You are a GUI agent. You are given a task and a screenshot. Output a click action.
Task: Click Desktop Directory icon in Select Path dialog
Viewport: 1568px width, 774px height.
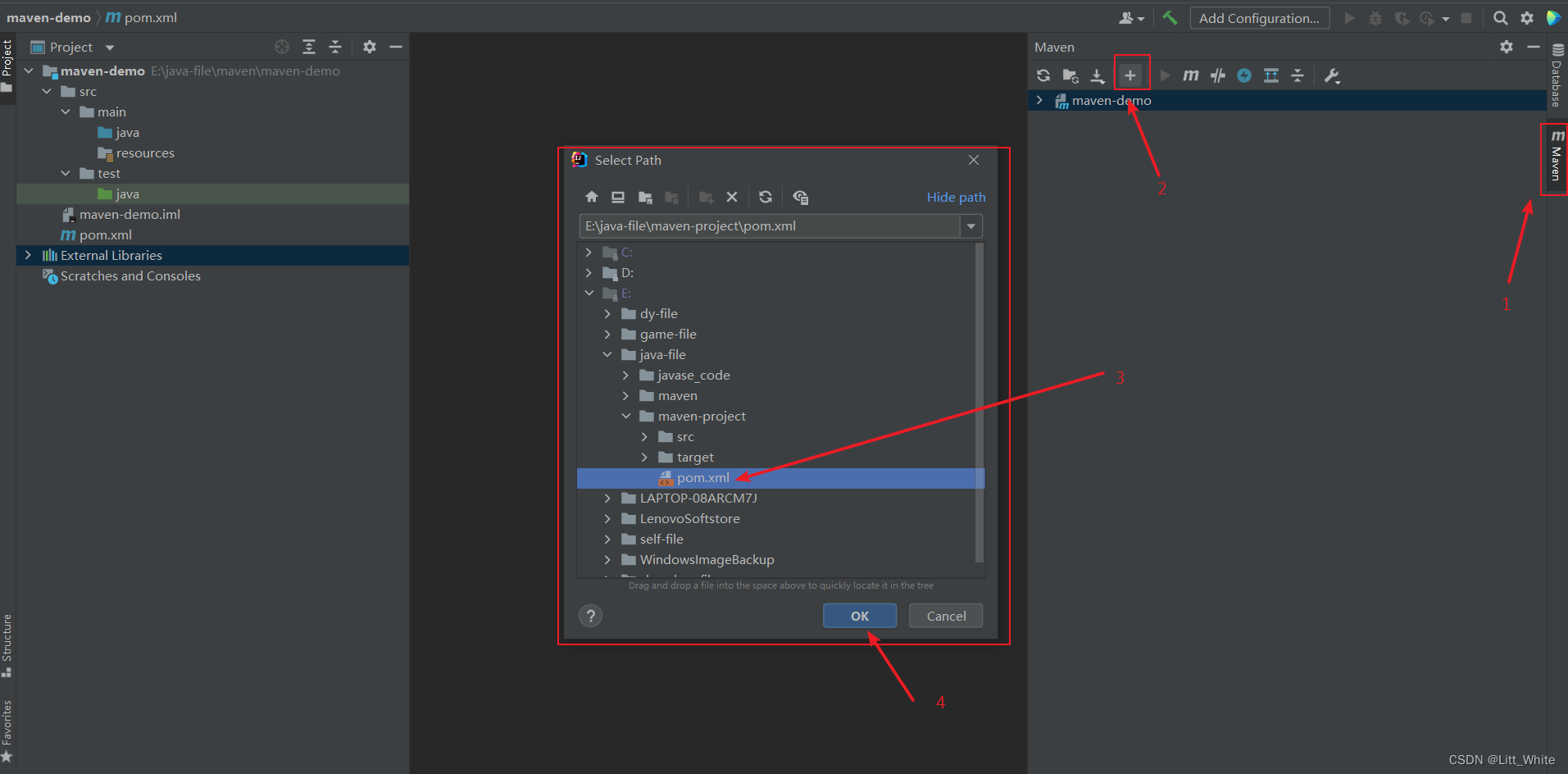[x=618, y=197]
